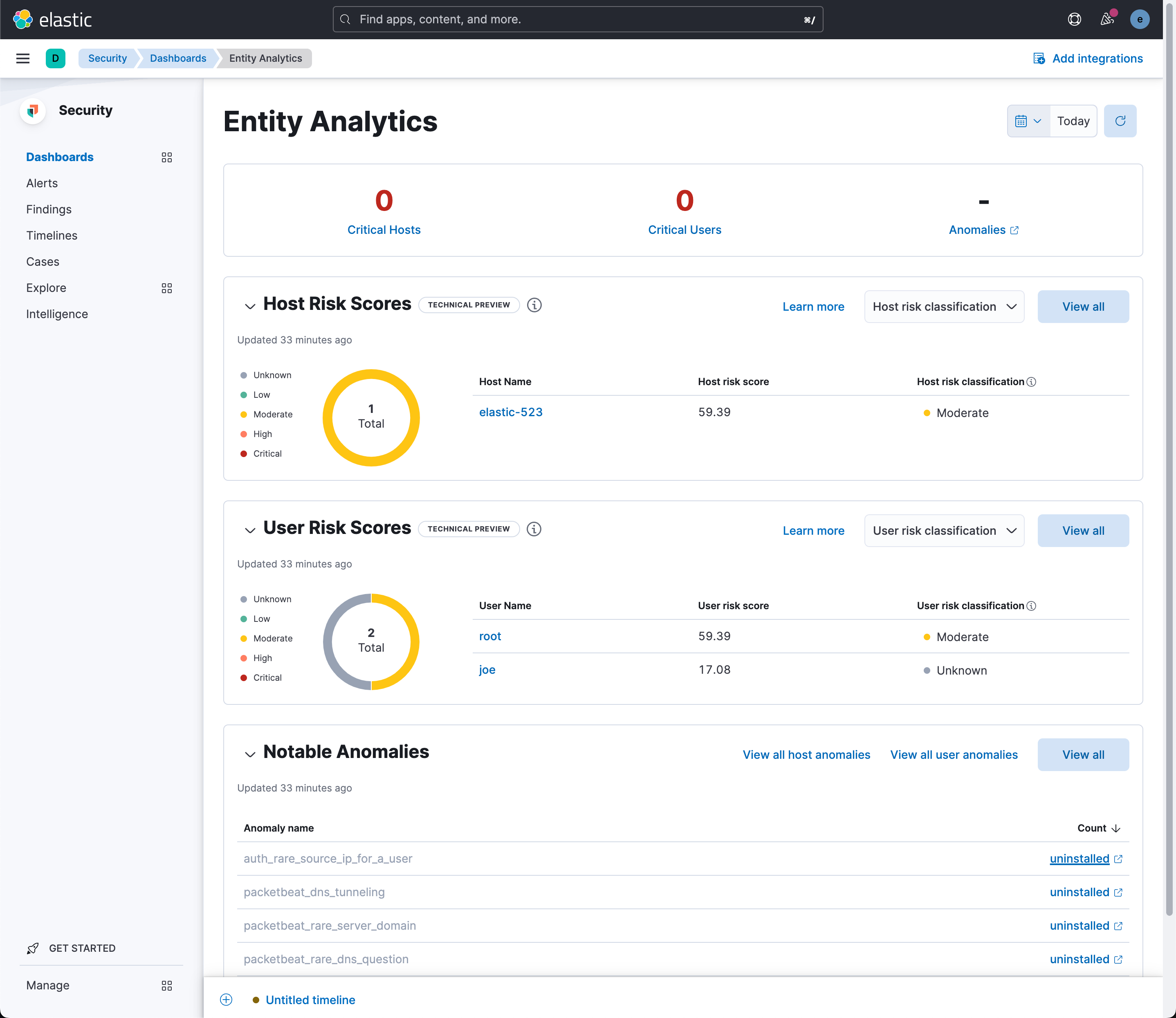
Task: Open external link icon for packetbeat_dns_tunneling
Action: point(1118,893)
